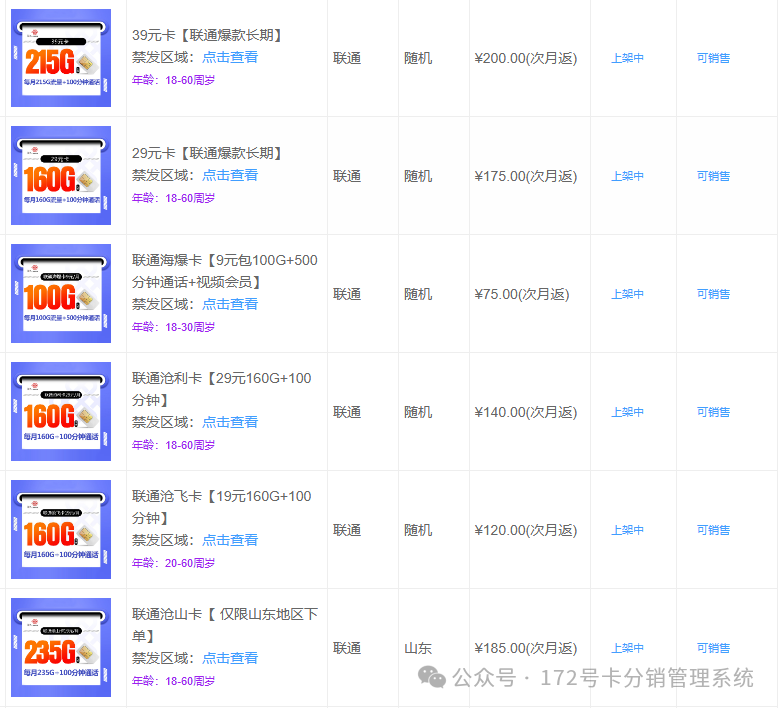
Task: View restricted areas for 联通海爆卡
Action: click(x=230, y=304)
